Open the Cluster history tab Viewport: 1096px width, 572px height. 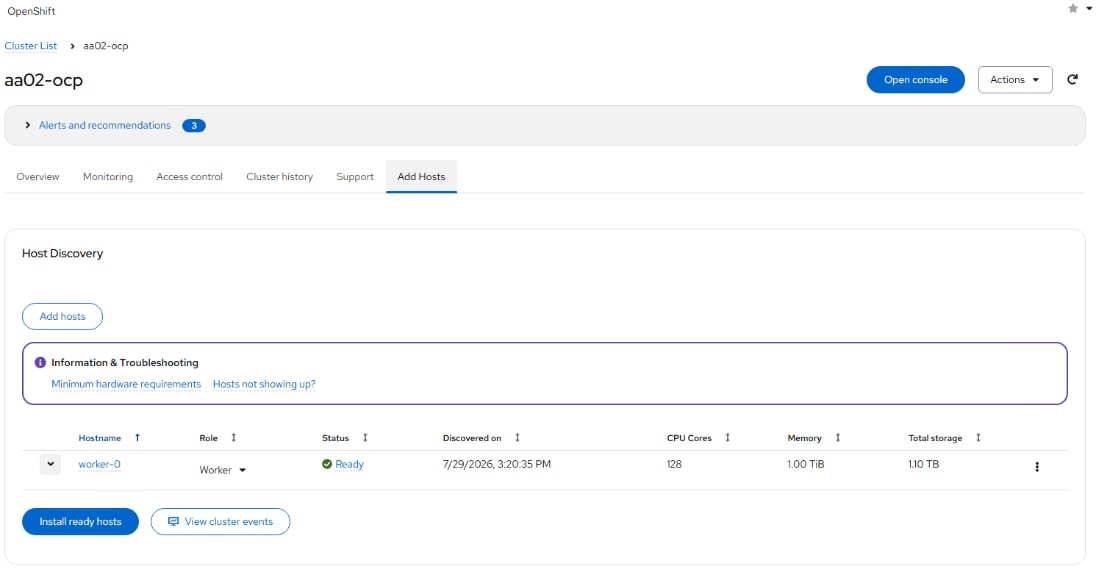point(280,177)
